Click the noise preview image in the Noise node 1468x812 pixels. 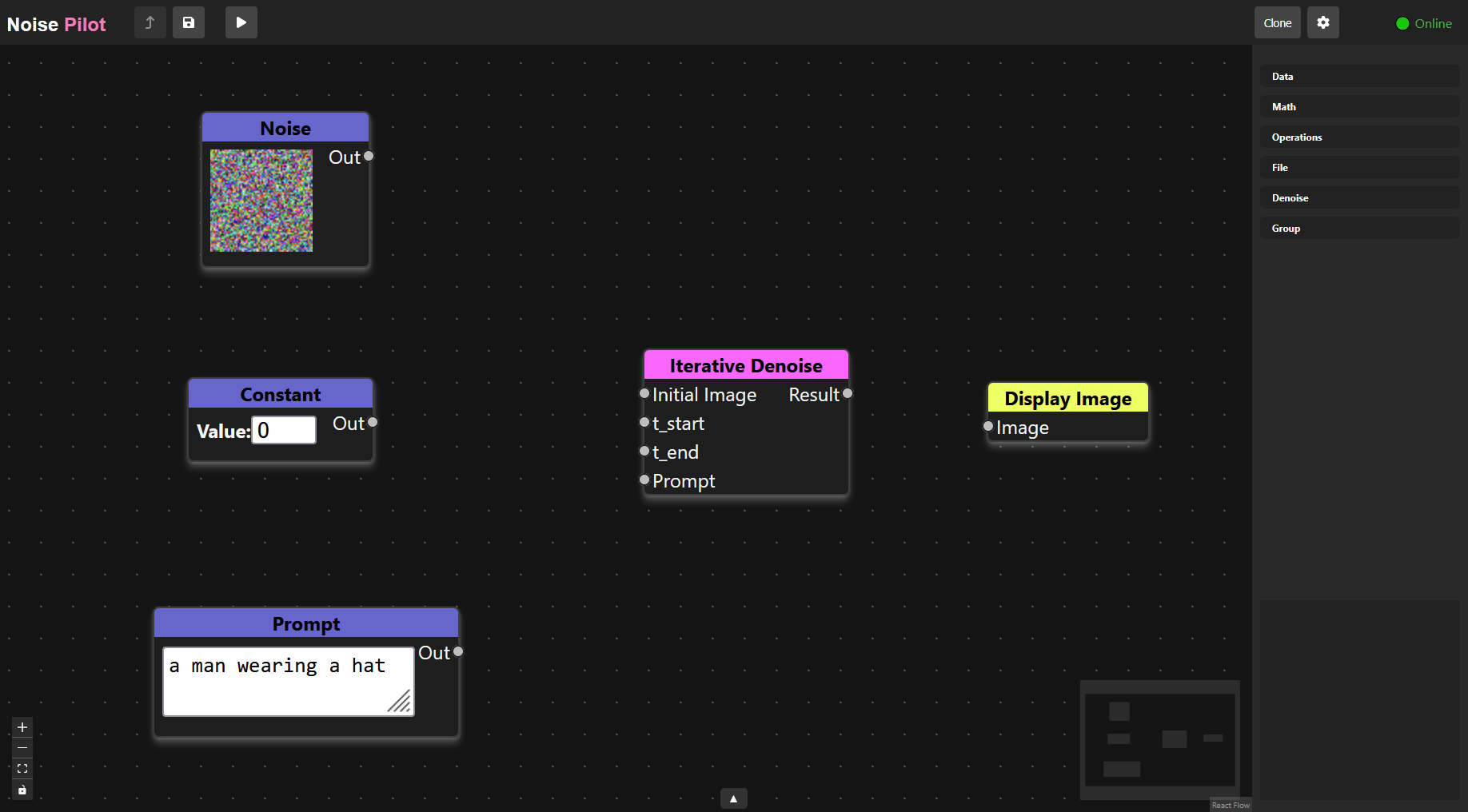pos(261,201)
